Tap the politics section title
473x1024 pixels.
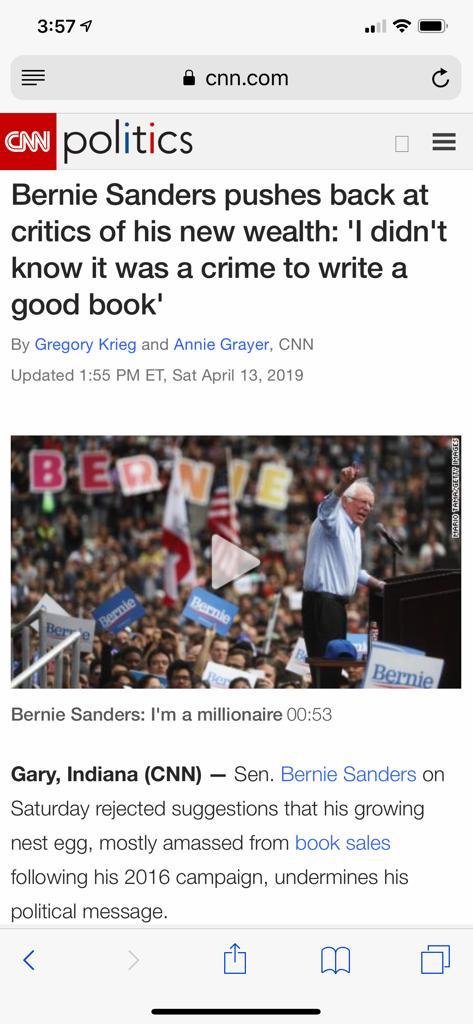[127, 139]
